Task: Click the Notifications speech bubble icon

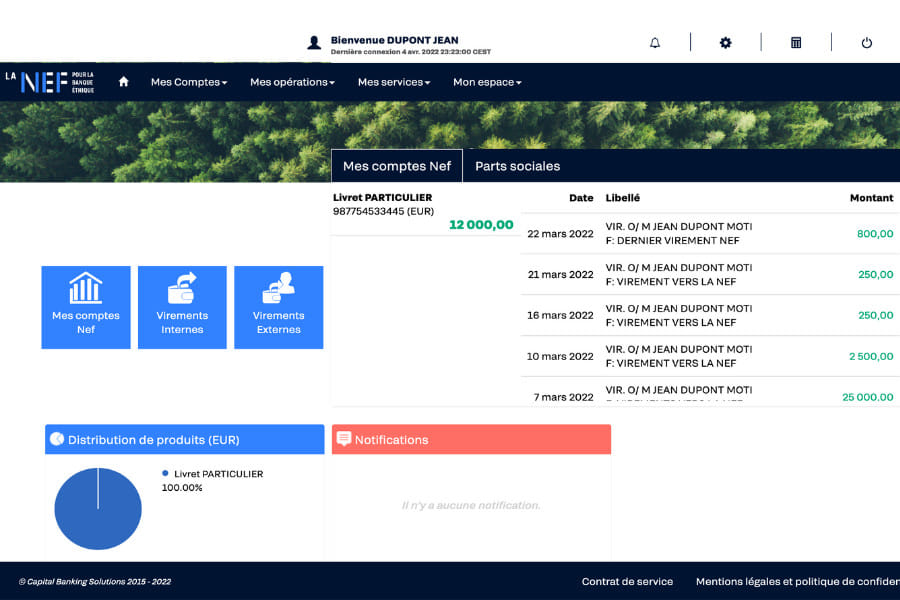Action: point(344,439)
